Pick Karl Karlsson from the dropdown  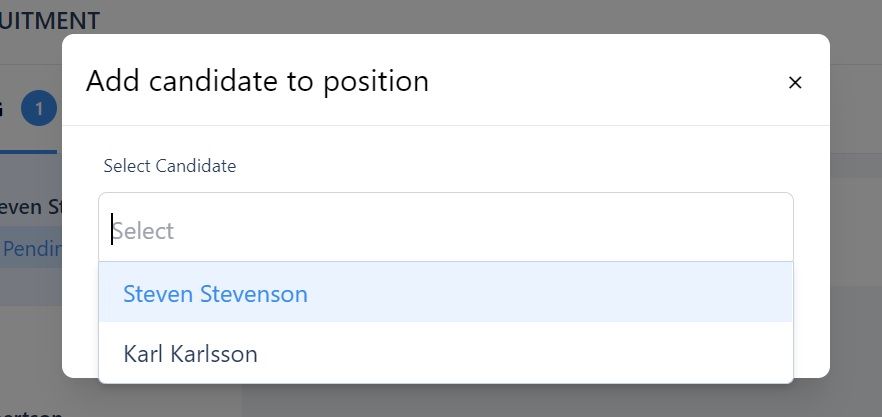[x=190, y=354]
